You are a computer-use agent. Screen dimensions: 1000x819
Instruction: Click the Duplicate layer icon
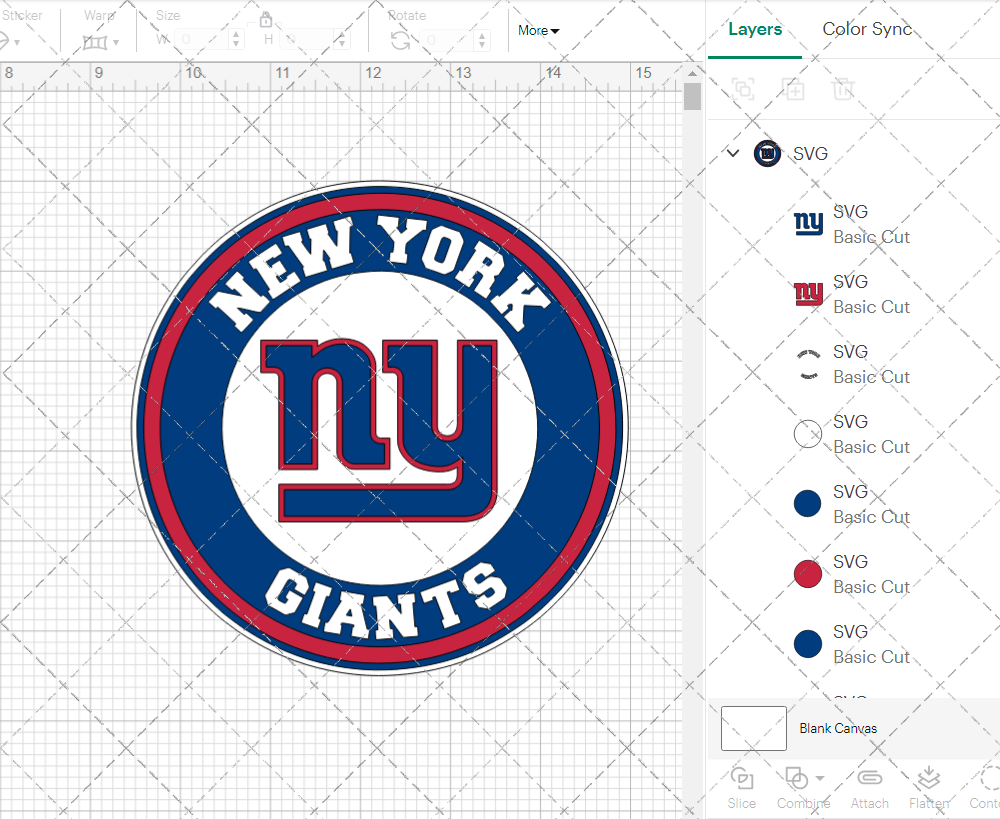(x=794, y=89)
